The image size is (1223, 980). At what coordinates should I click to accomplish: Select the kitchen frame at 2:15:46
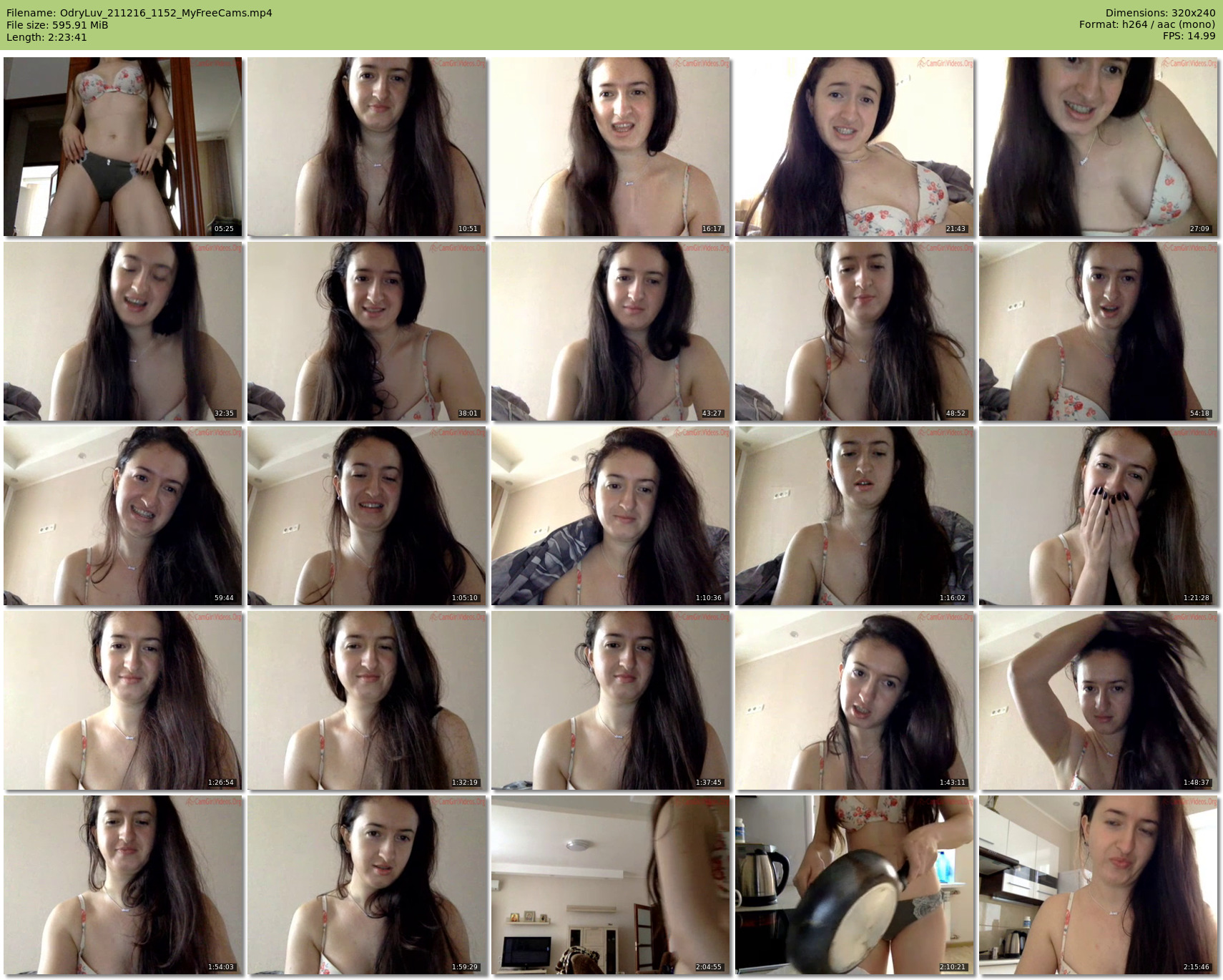(1098, 885)
